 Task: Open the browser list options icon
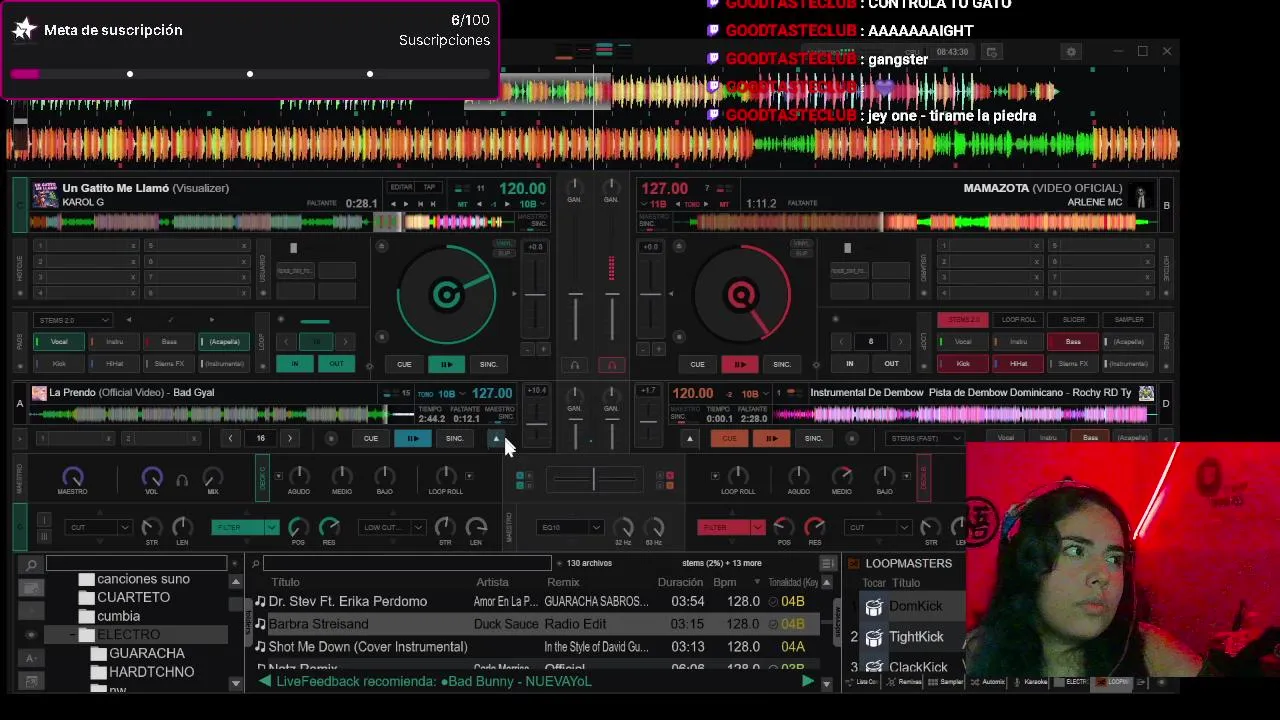coord(827,564)
